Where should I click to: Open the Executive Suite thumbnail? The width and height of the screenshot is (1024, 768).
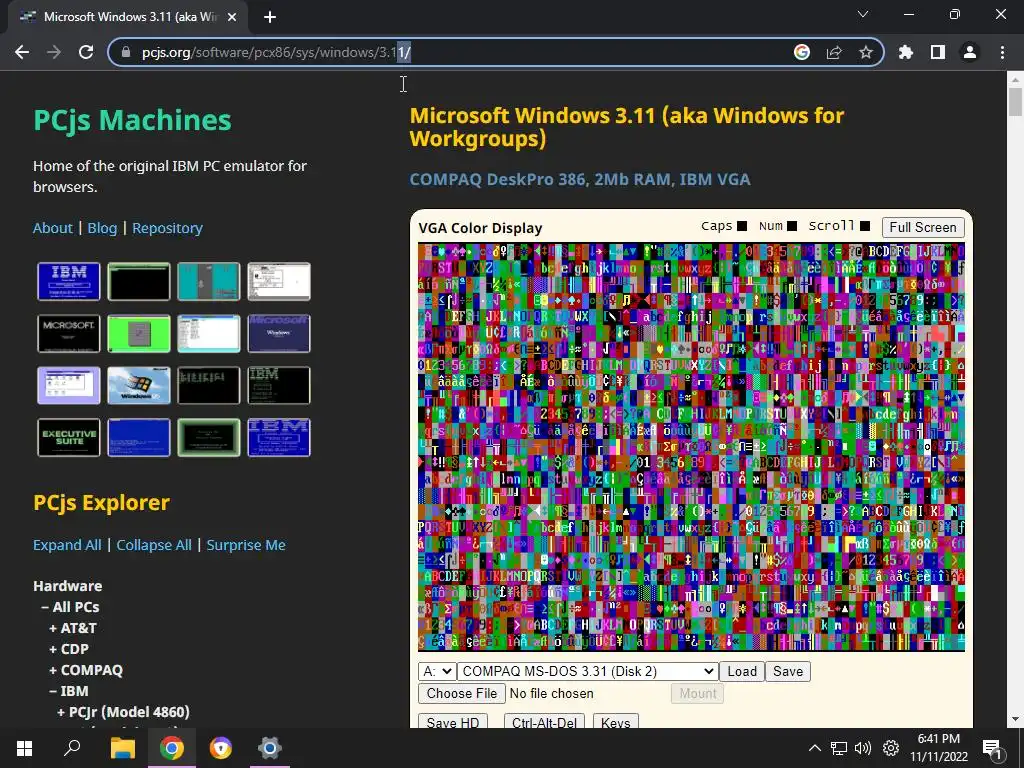click(x=69, y=438)
